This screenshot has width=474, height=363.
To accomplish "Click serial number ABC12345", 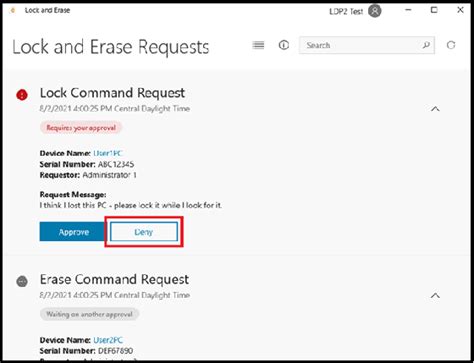I will coord(116,164).
